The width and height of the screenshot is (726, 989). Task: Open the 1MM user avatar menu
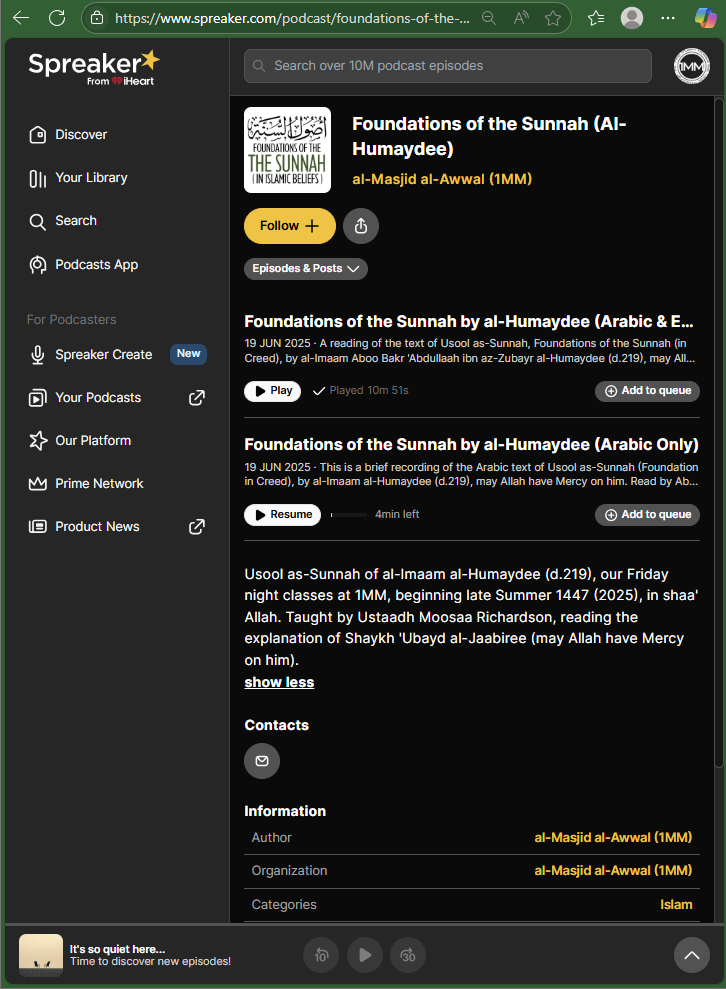pos(692,66)
